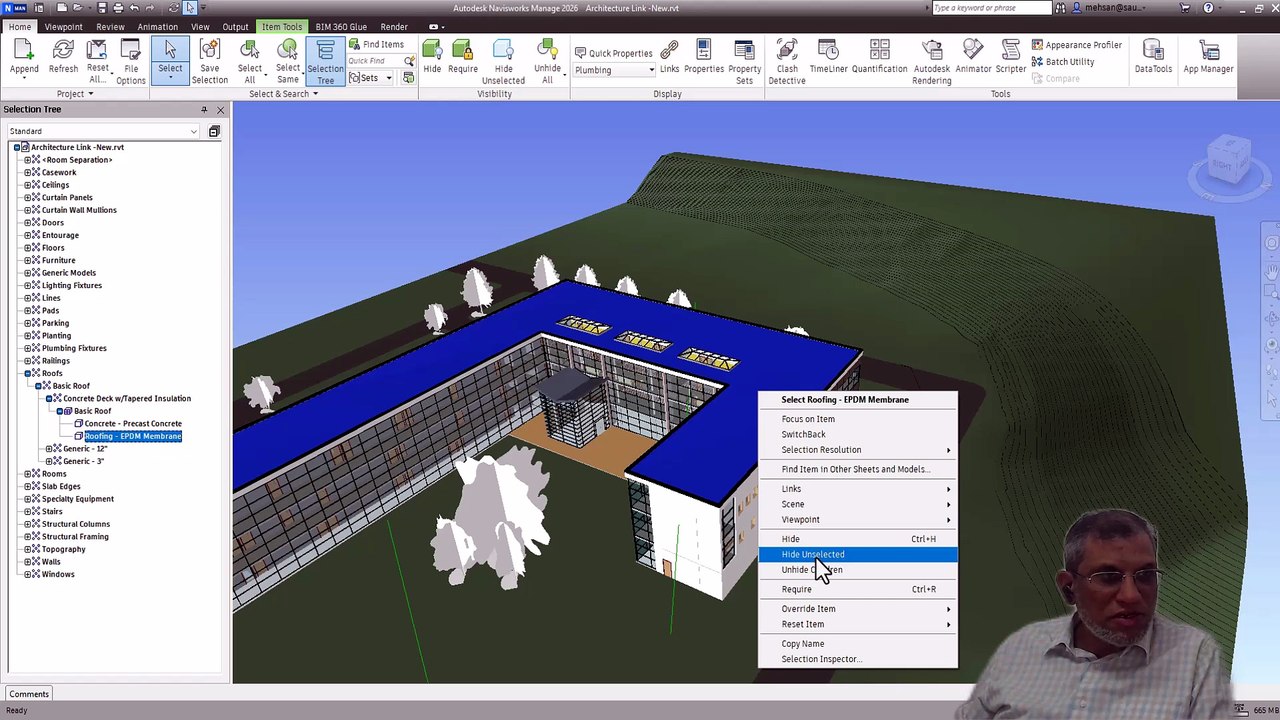
Task: Toggle Quick Properties display
Action: coord(613,53)
